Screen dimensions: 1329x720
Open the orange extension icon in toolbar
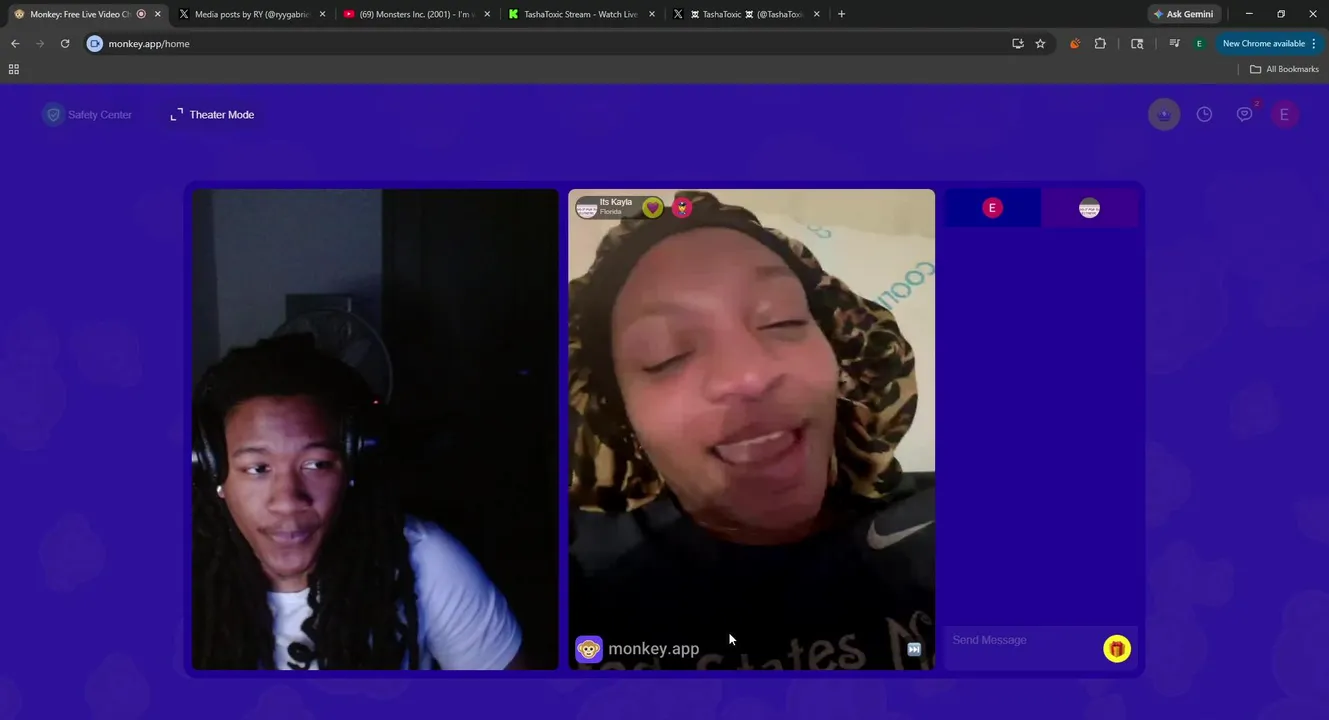1075,44
